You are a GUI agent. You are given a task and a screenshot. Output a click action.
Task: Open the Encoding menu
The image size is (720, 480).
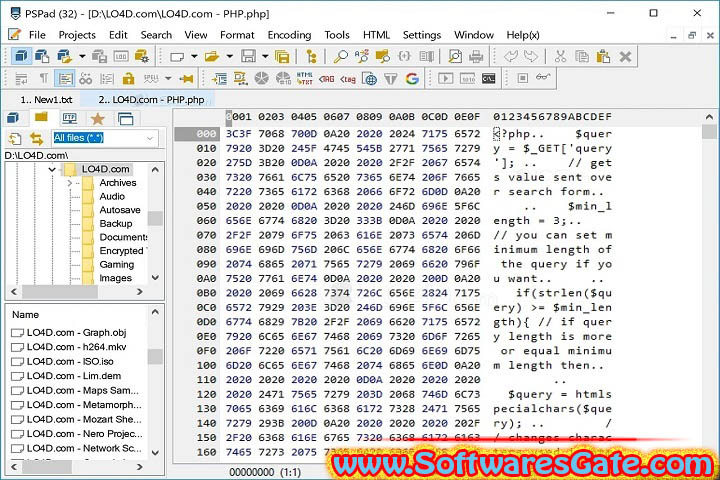(289, 35)
